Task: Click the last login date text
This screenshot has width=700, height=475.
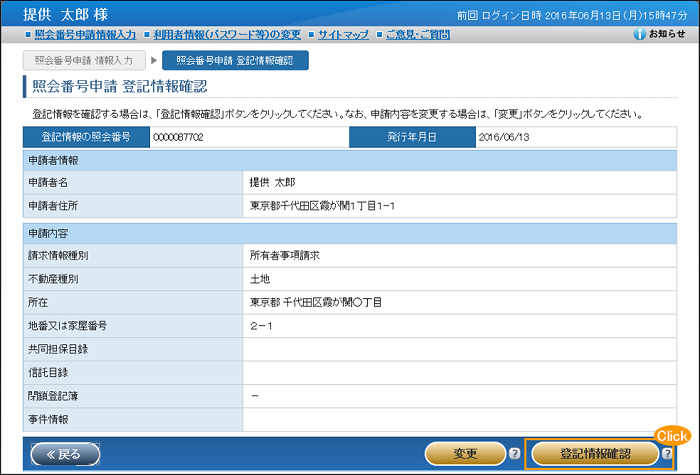Action: pos(572,16)
